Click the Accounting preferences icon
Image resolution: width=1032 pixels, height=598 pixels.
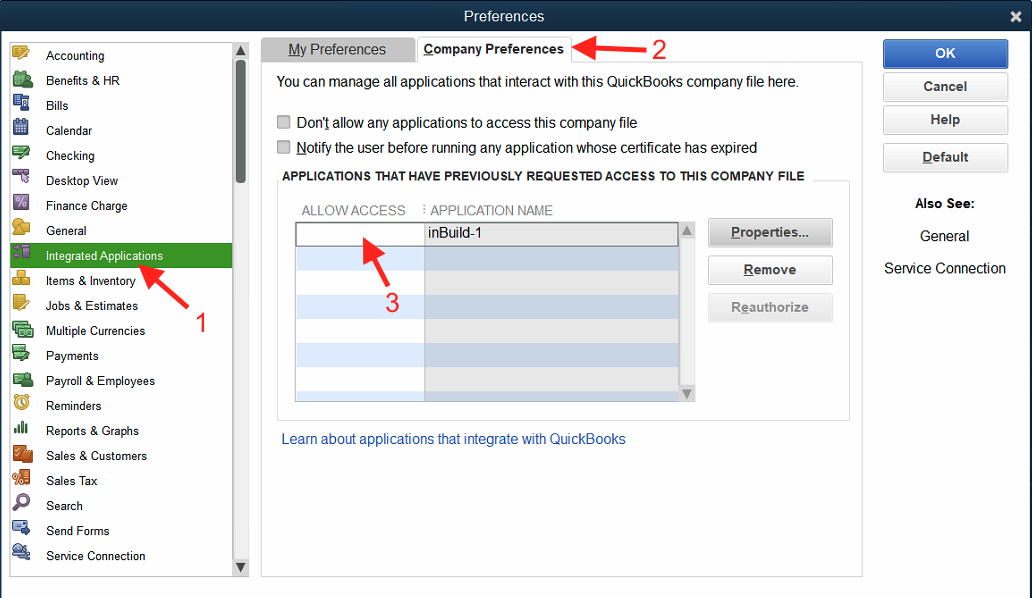tap(21, 54)
